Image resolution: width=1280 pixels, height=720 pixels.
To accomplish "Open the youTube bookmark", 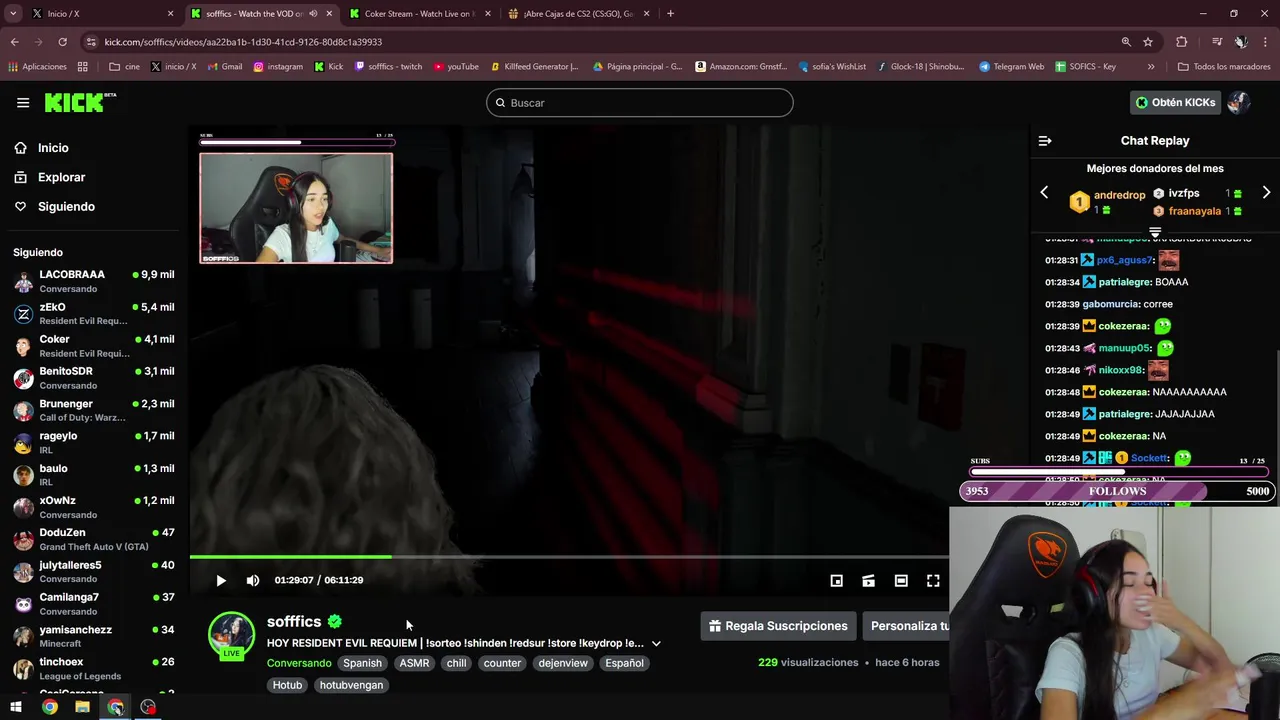I will pyautogui.click(x=456, y=67).
